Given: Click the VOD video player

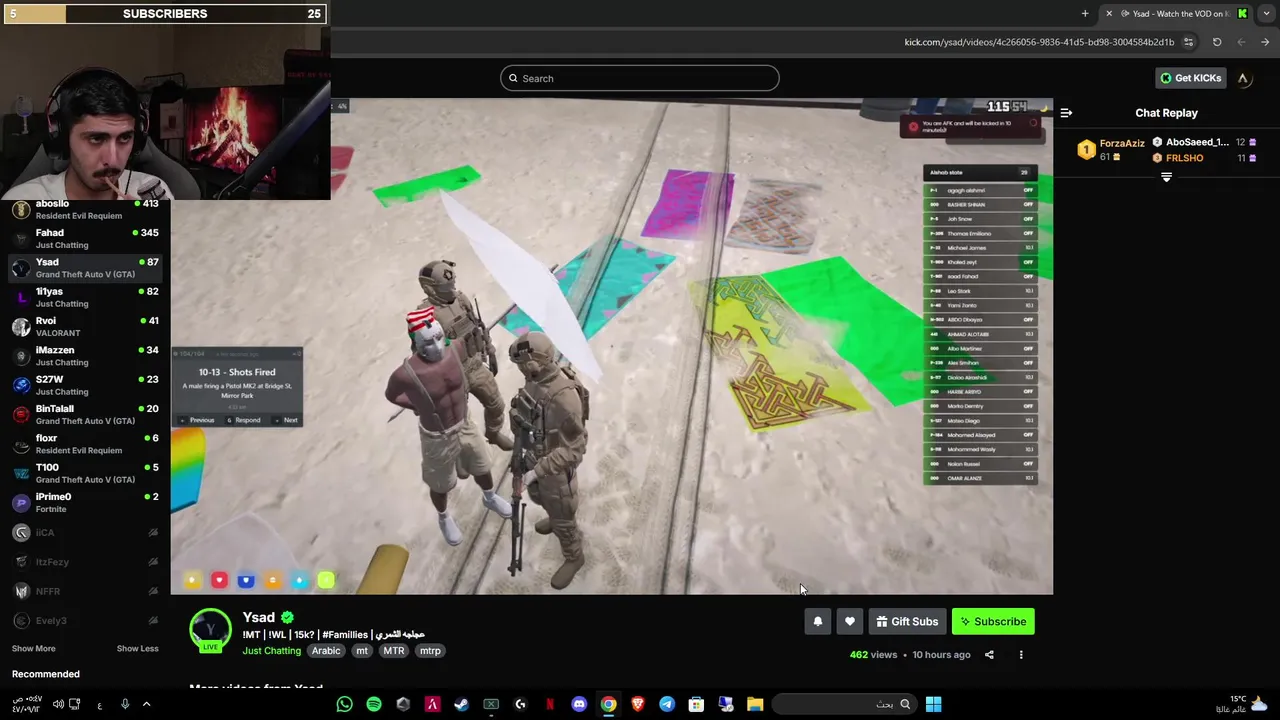Looking at the screenshot, I should click(x=611, y=346).
